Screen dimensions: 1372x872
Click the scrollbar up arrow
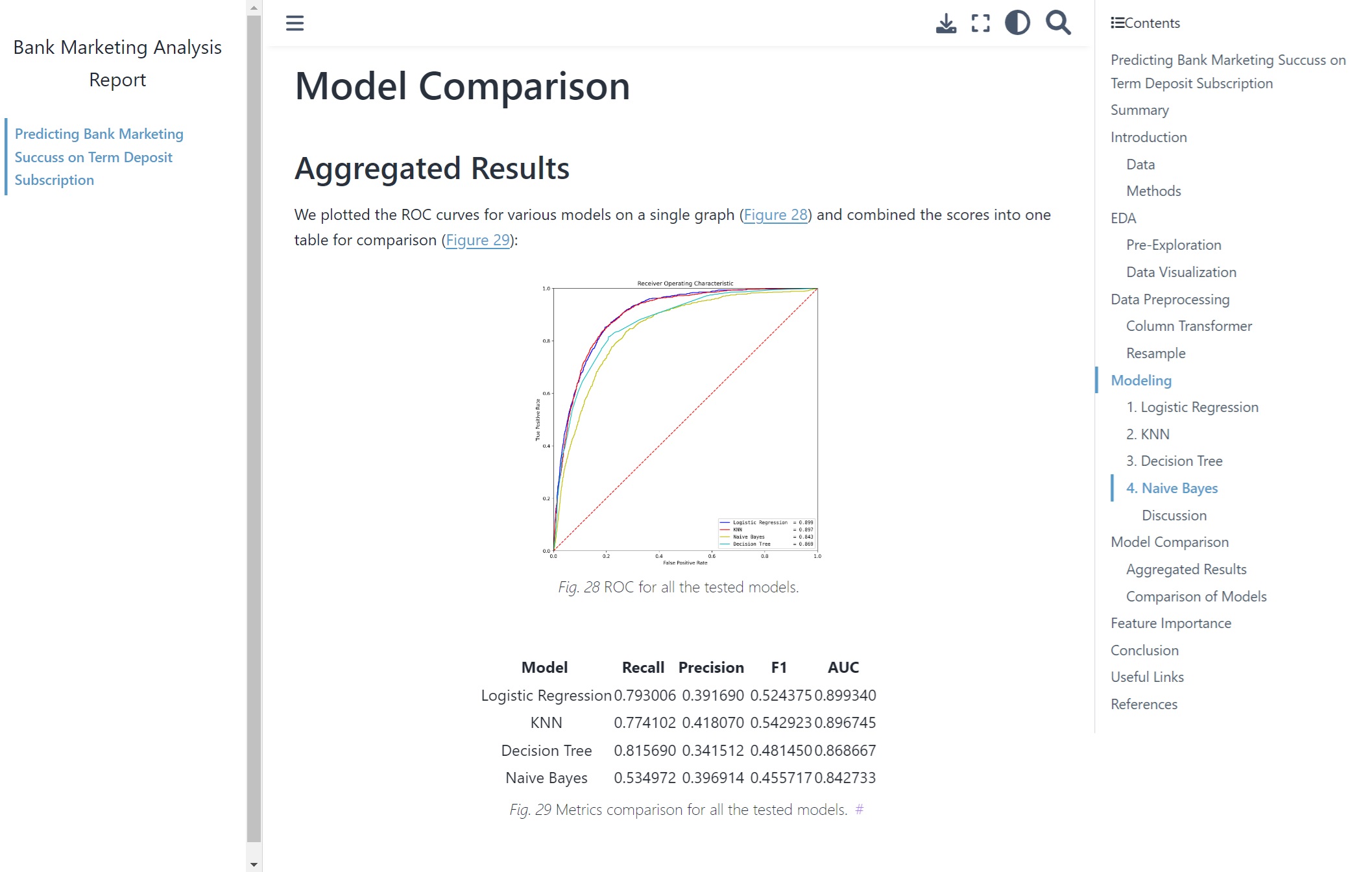(254, 8)
